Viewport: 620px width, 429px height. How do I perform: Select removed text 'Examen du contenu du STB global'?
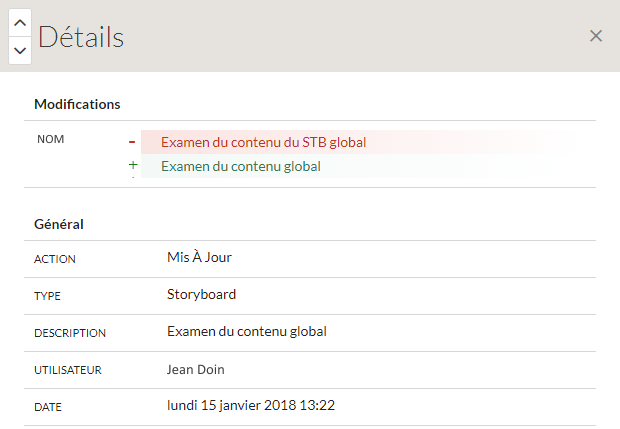(263, 142)
